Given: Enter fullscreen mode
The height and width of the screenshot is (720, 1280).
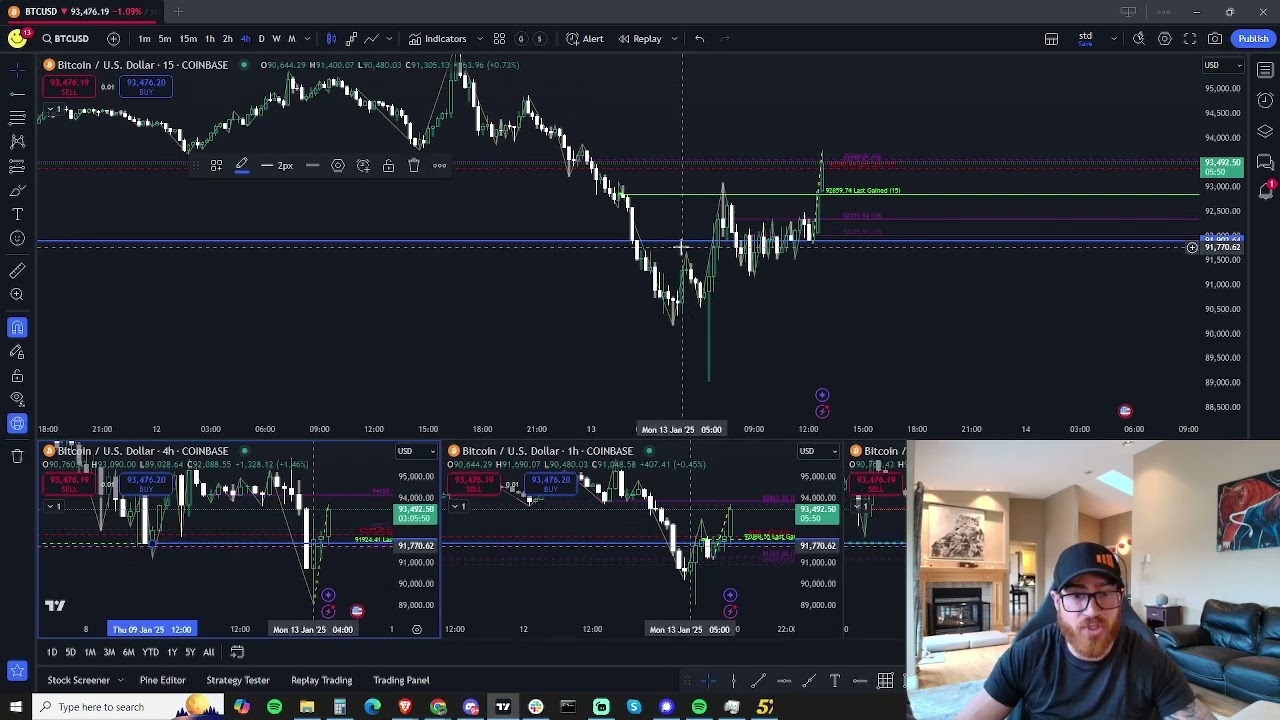Looking at the screenshot, I should coord(1190,39).
